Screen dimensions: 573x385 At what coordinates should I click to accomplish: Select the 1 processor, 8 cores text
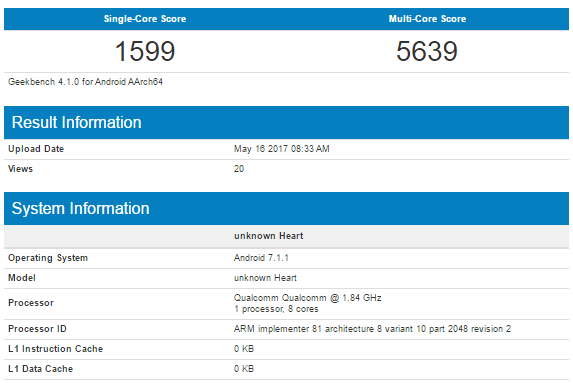tap(276, 309)
